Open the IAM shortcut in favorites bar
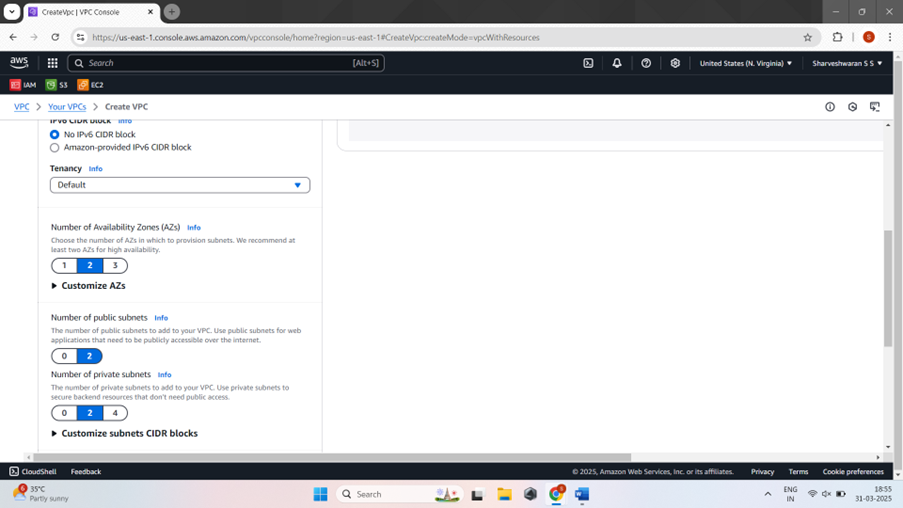903x508 pixels. pos(23,85)
